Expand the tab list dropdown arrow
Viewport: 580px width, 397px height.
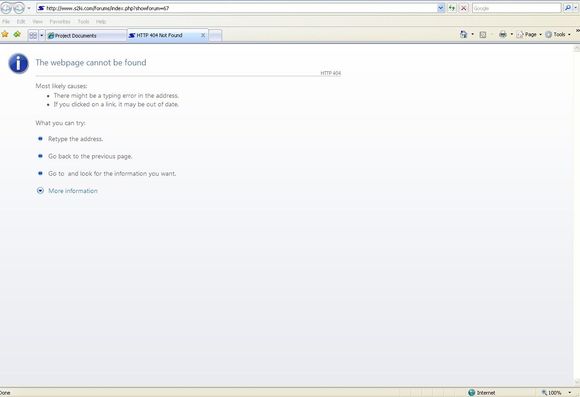(41, 36)
